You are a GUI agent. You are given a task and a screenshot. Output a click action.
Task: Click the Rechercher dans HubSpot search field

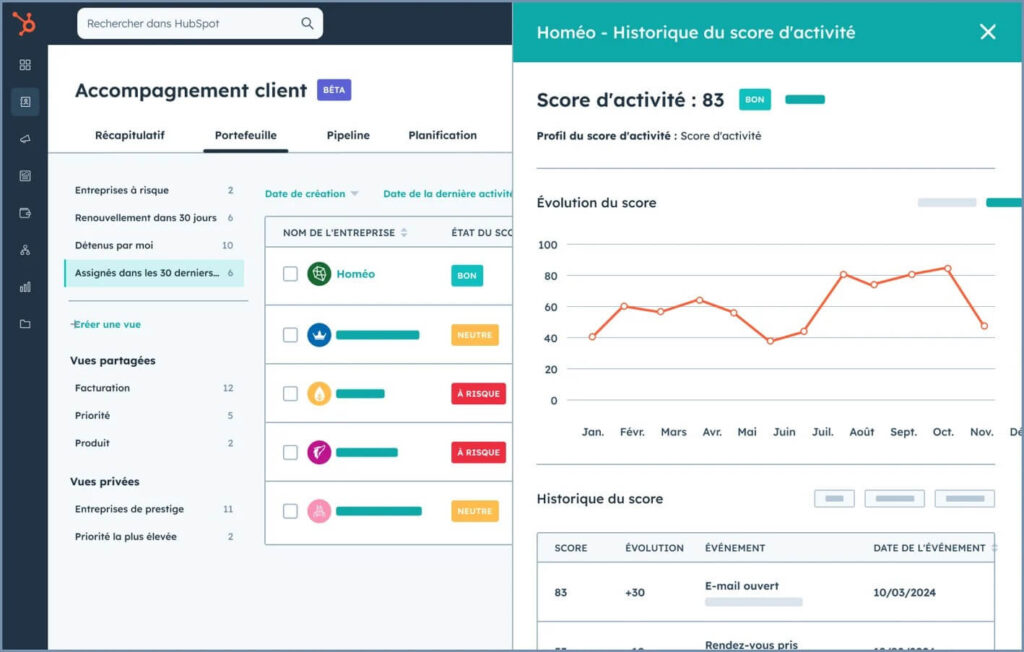pos(190,23)
